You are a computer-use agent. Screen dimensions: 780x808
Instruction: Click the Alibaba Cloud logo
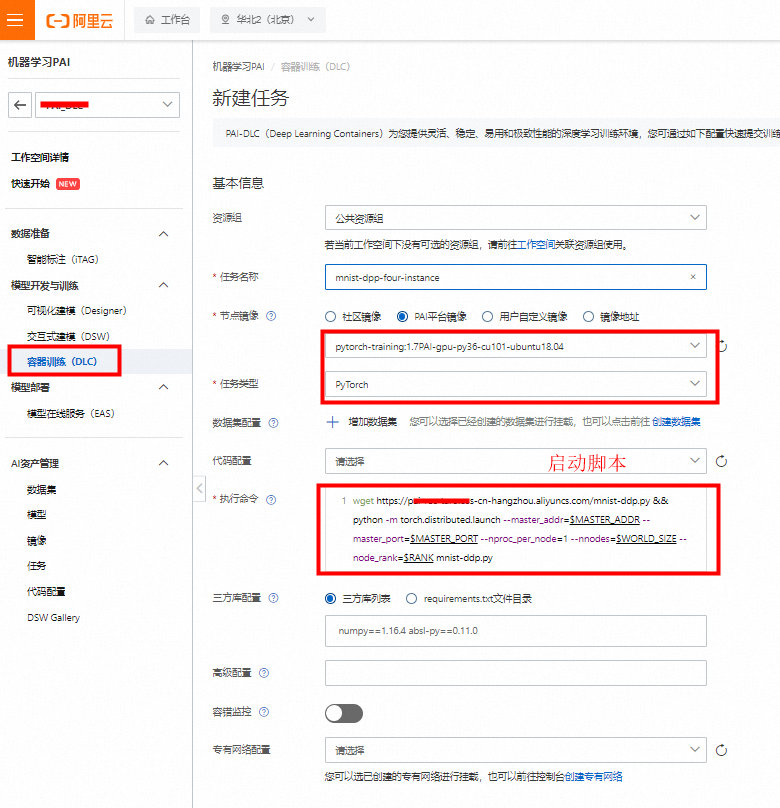point(80,21)
